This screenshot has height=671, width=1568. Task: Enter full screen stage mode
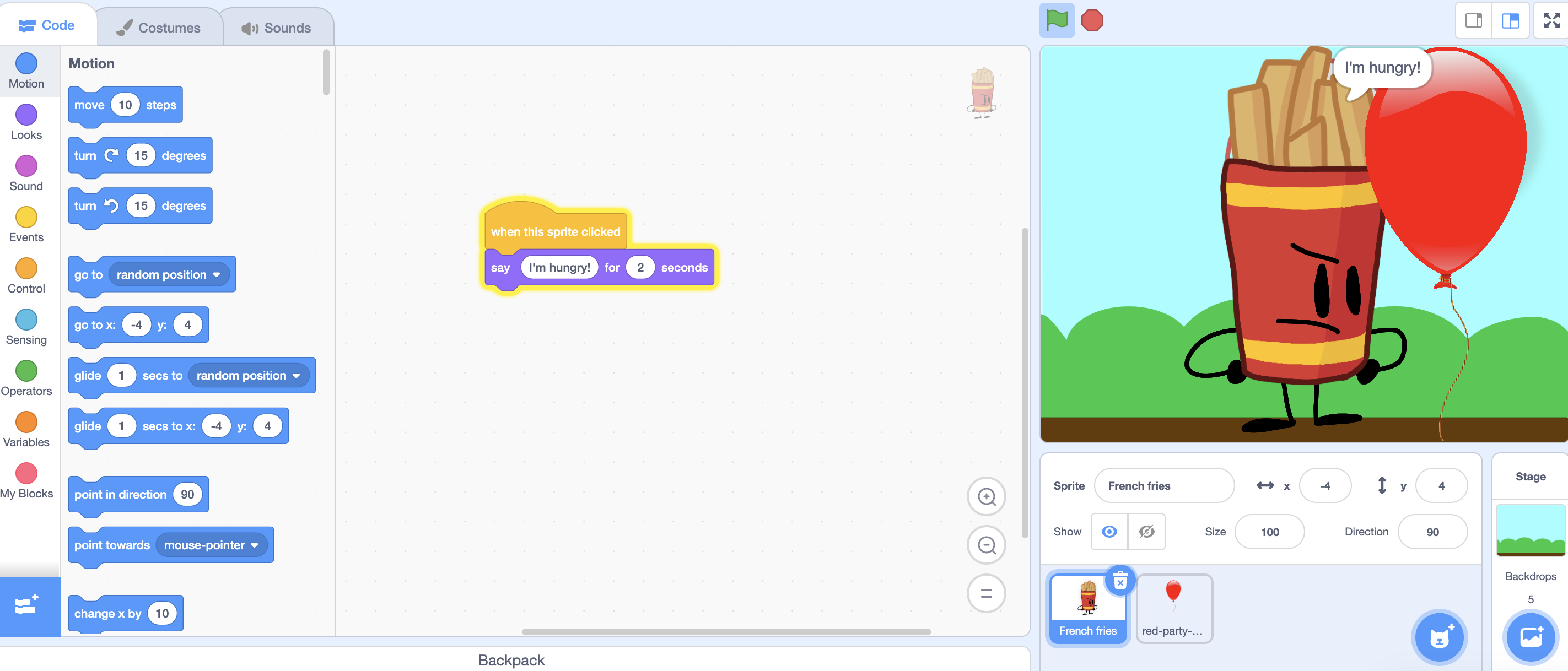click(1550, 21)
